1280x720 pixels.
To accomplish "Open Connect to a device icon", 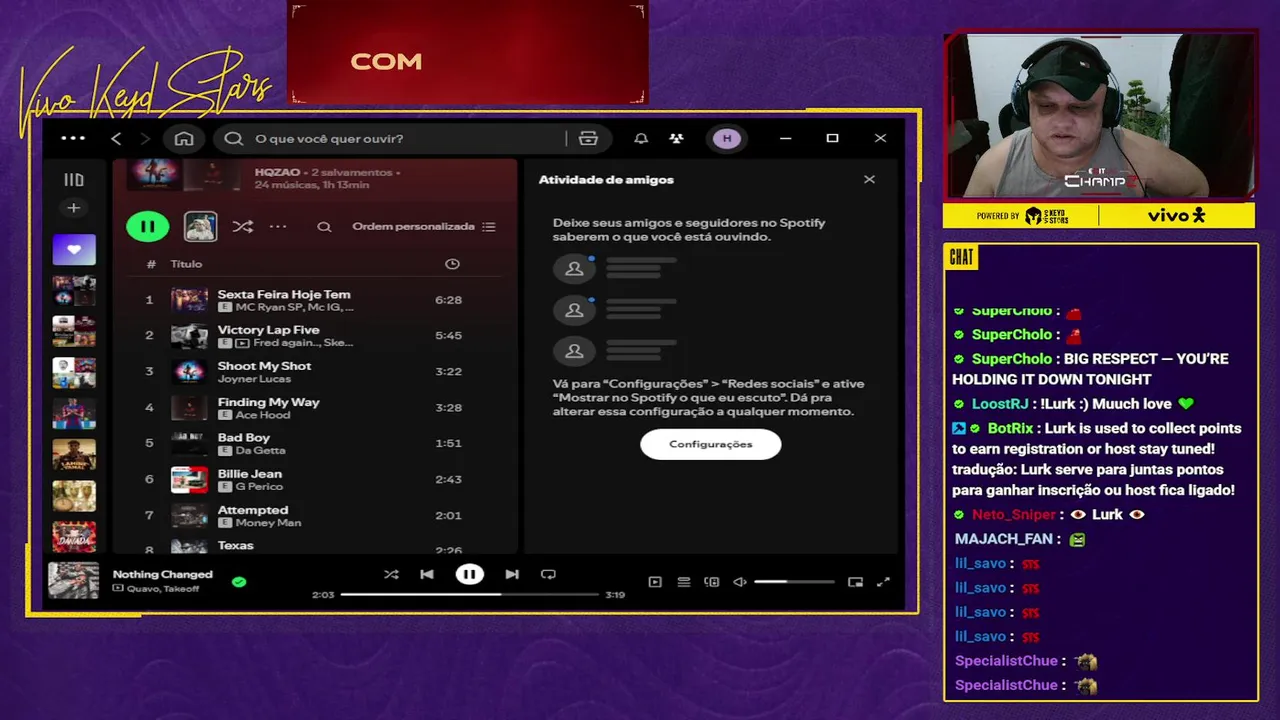I will (x=712, y=582).
